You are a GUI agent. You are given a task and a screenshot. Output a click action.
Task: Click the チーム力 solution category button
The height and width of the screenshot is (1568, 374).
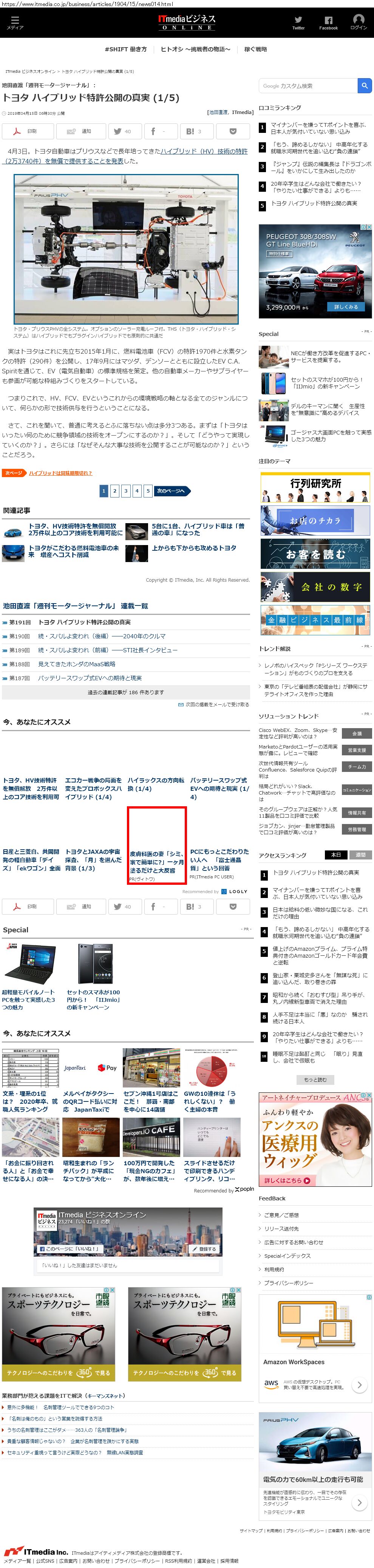357,767
